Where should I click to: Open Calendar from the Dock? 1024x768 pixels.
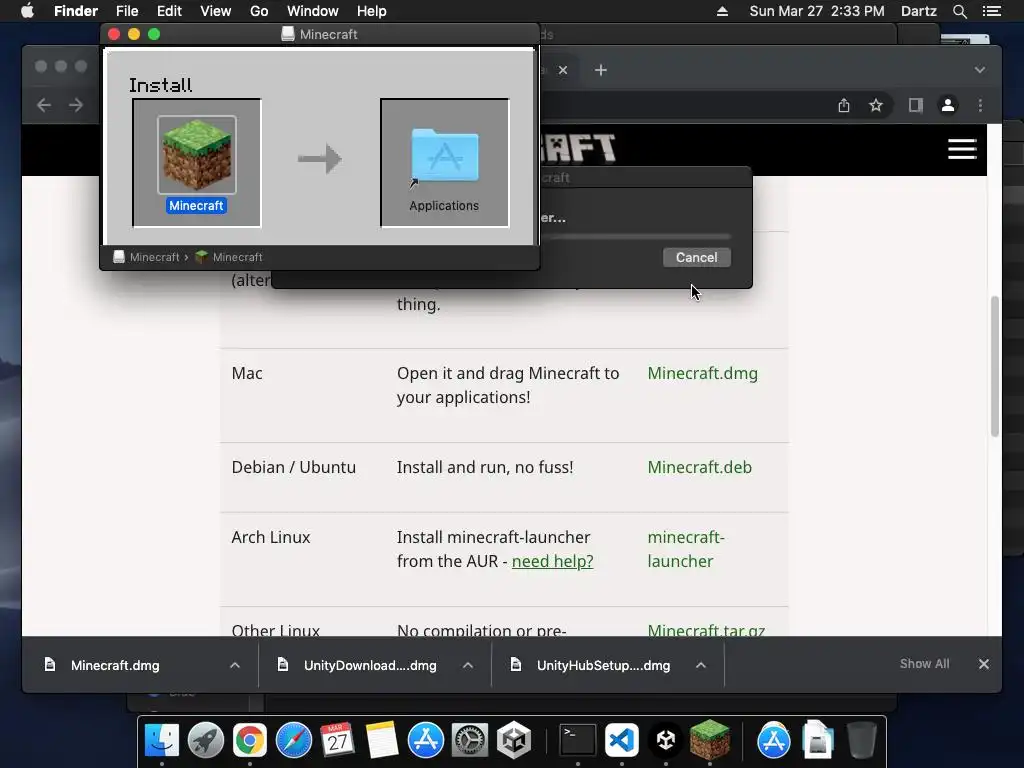point(337,740)
